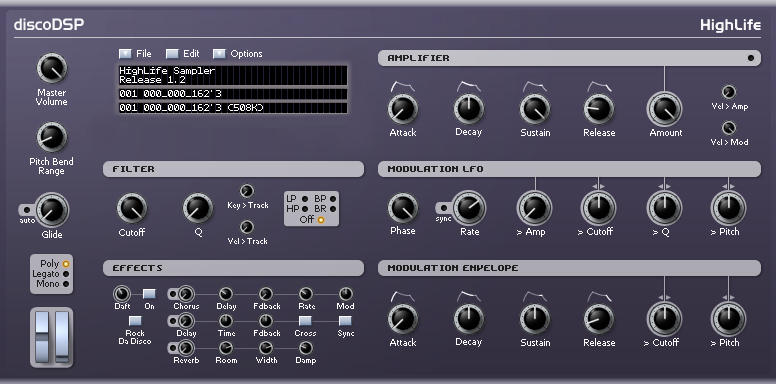Select the Mono voice mode

pos(66,284)
